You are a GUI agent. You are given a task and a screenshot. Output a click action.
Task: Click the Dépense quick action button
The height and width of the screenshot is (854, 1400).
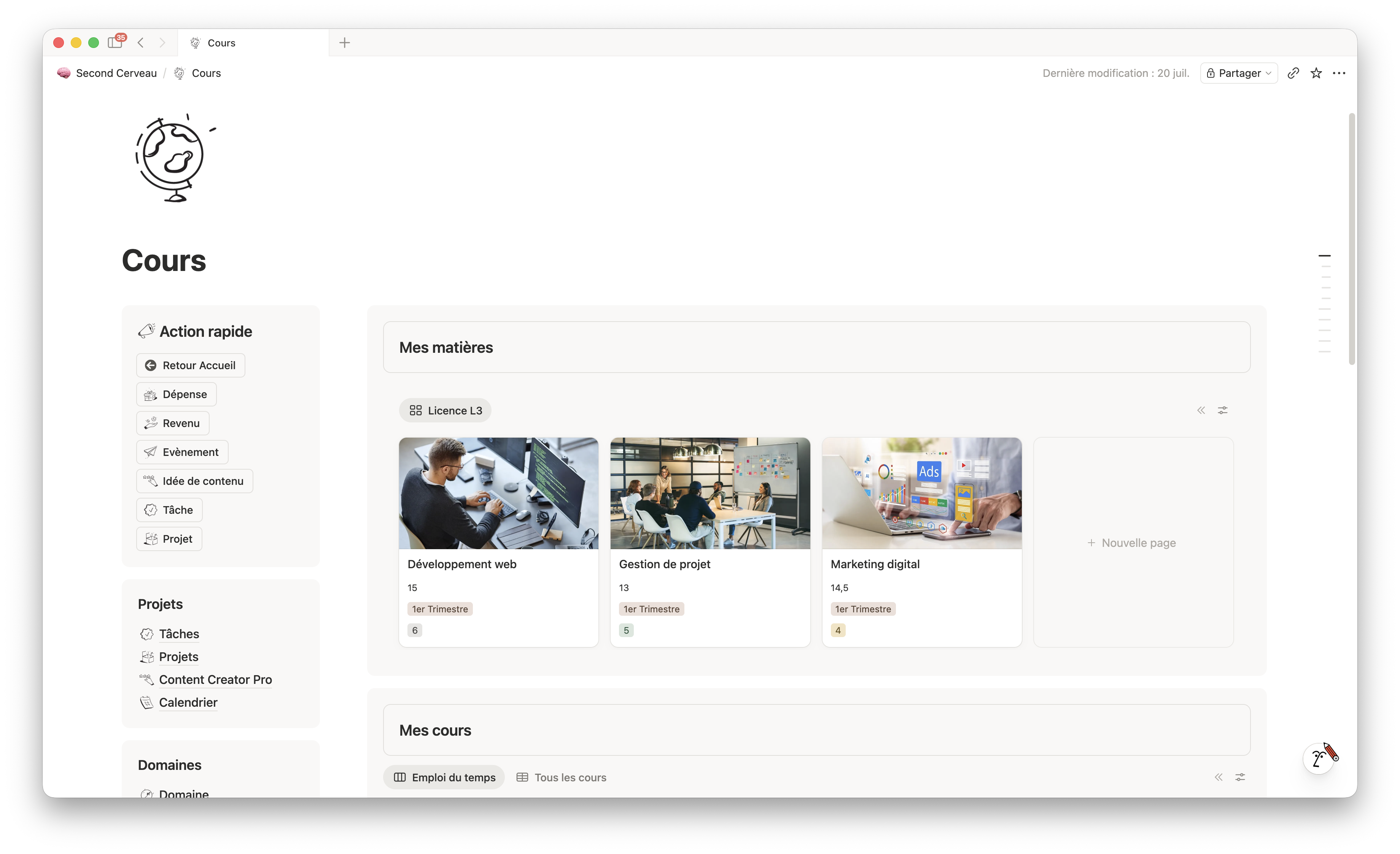176,394
